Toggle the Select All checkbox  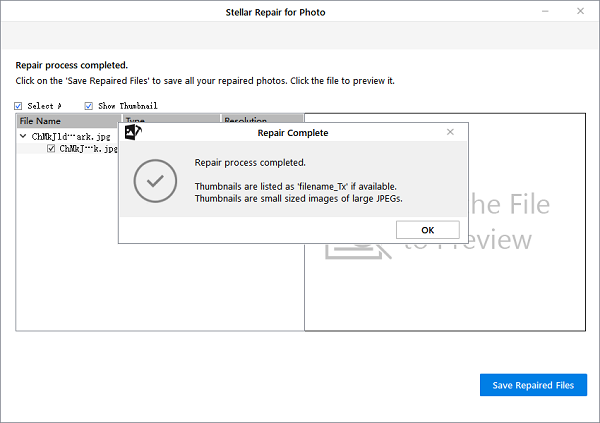[x=19, y=106]
